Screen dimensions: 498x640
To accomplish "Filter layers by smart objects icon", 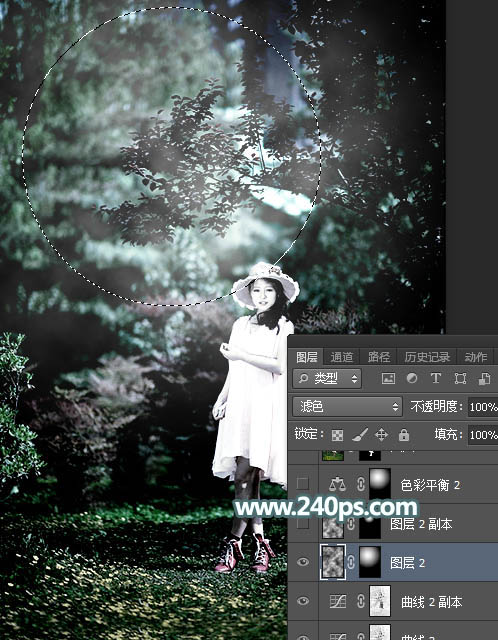I will [x=484, y=379].
